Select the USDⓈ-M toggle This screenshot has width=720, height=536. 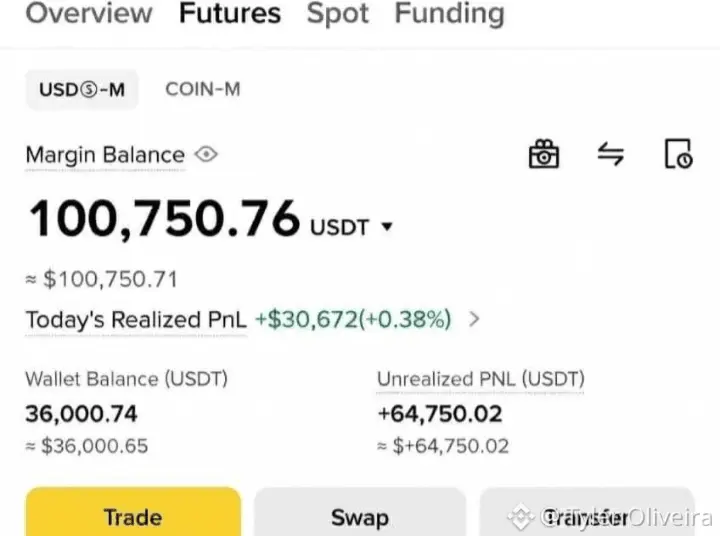pos(82,89)
